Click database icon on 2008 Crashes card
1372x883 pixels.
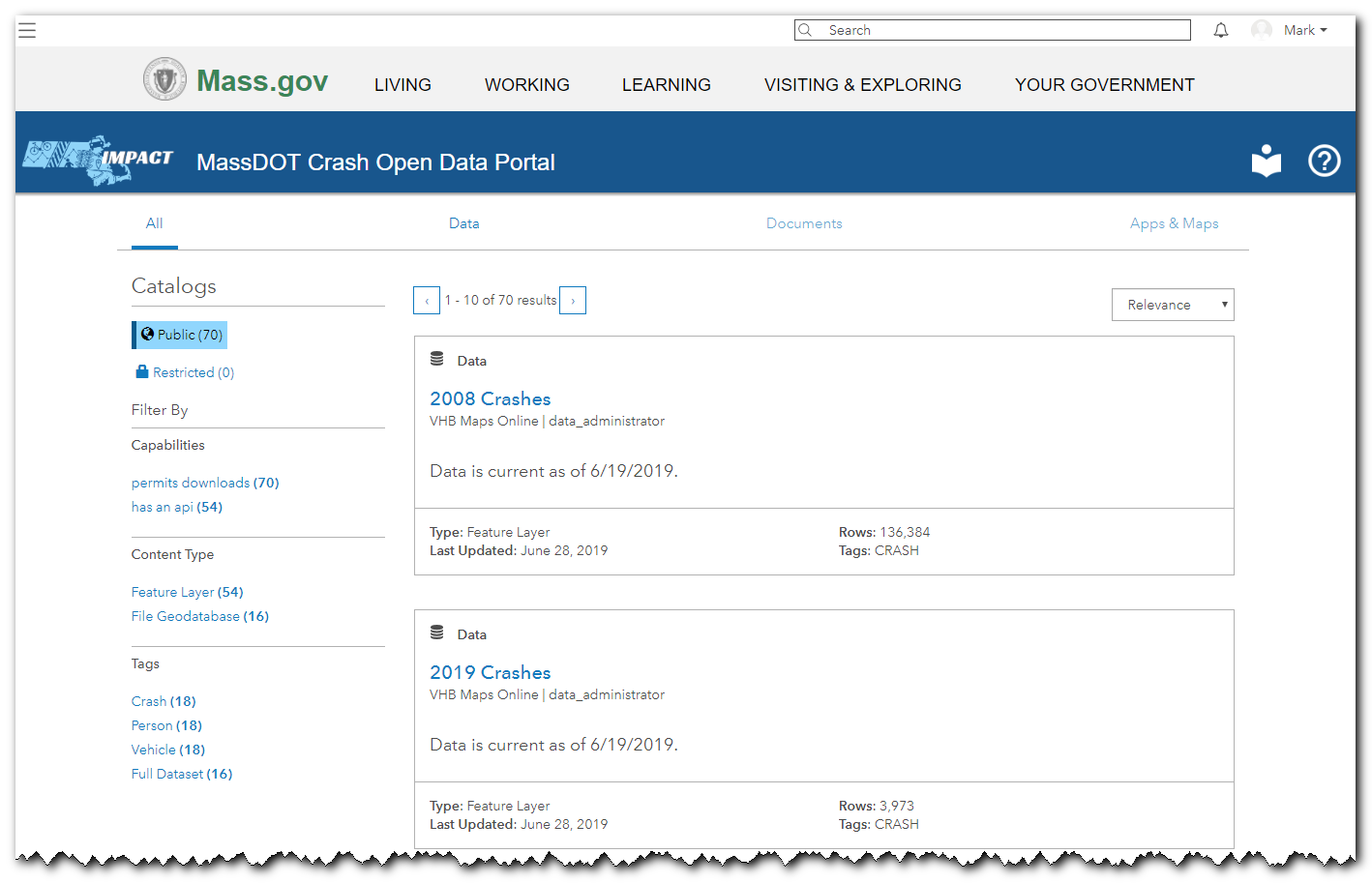pos(437,359)
